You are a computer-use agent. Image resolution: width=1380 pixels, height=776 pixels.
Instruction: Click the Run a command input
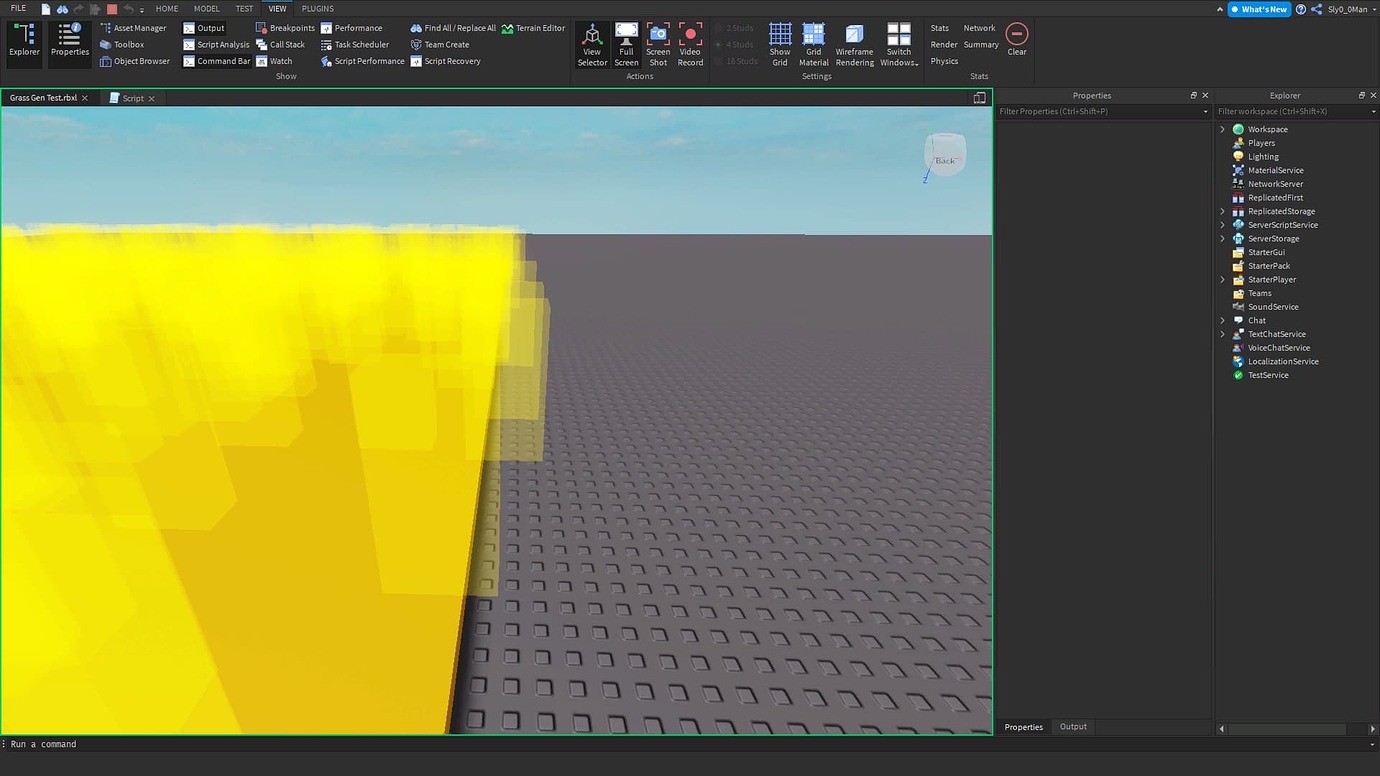click(x=690, y=744)
